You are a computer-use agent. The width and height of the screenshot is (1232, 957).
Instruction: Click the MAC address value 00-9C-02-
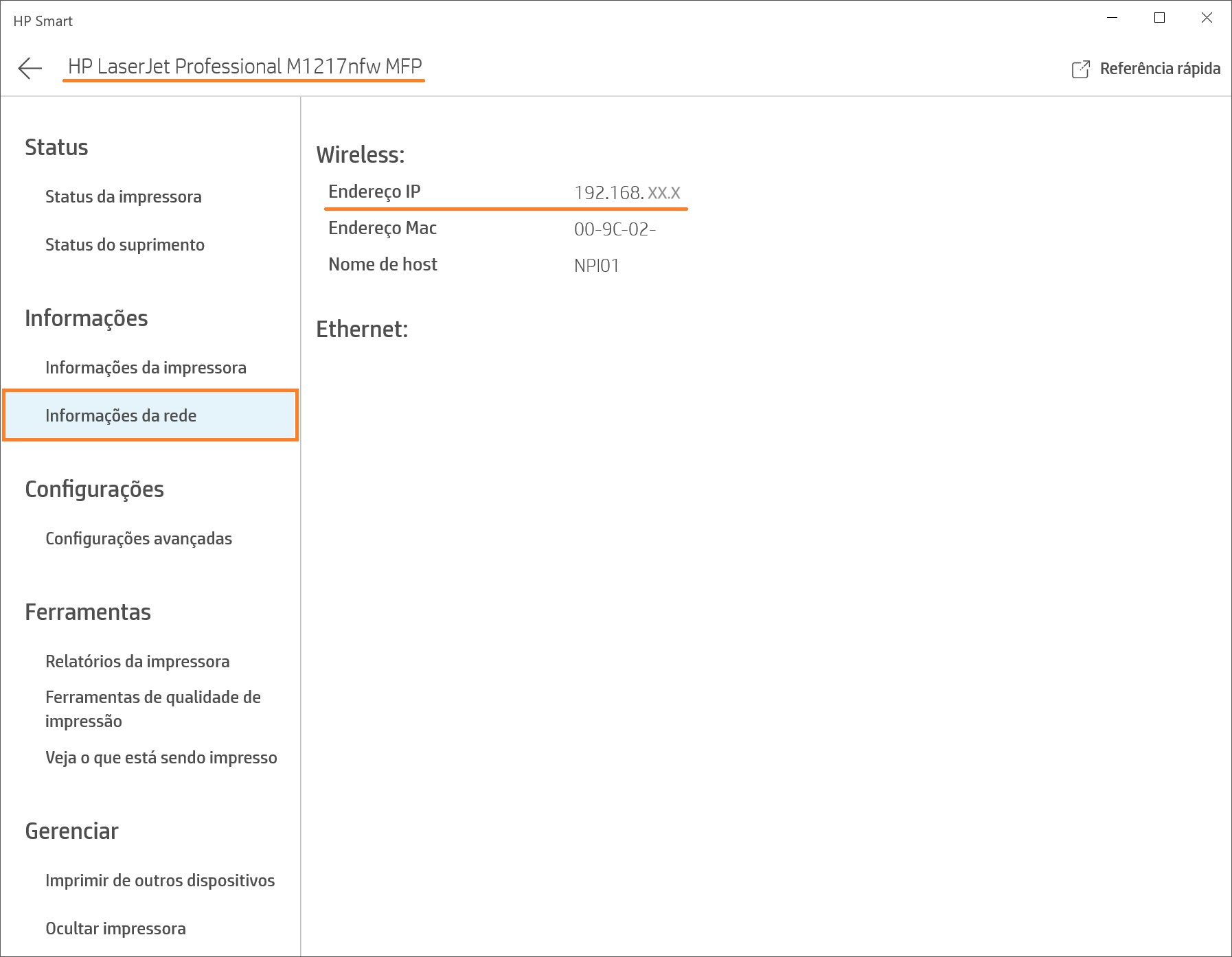[x=615, y=229]
